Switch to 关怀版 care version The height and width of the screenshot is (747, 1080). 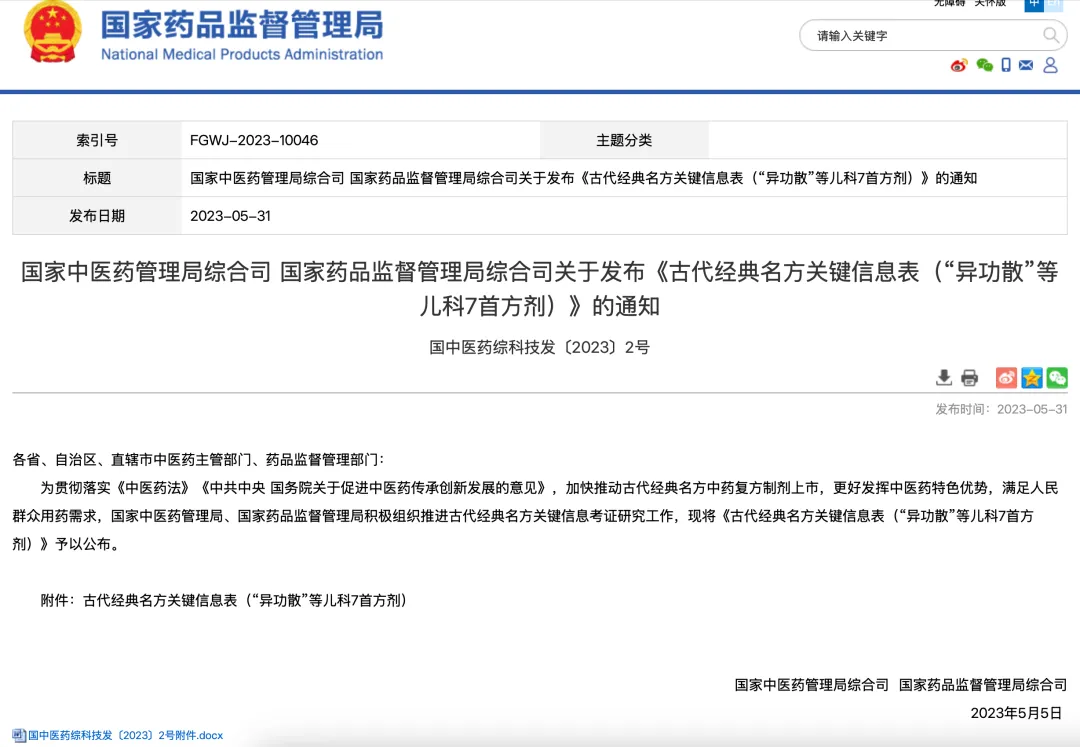pyautogui.click(x=990, y=3)
